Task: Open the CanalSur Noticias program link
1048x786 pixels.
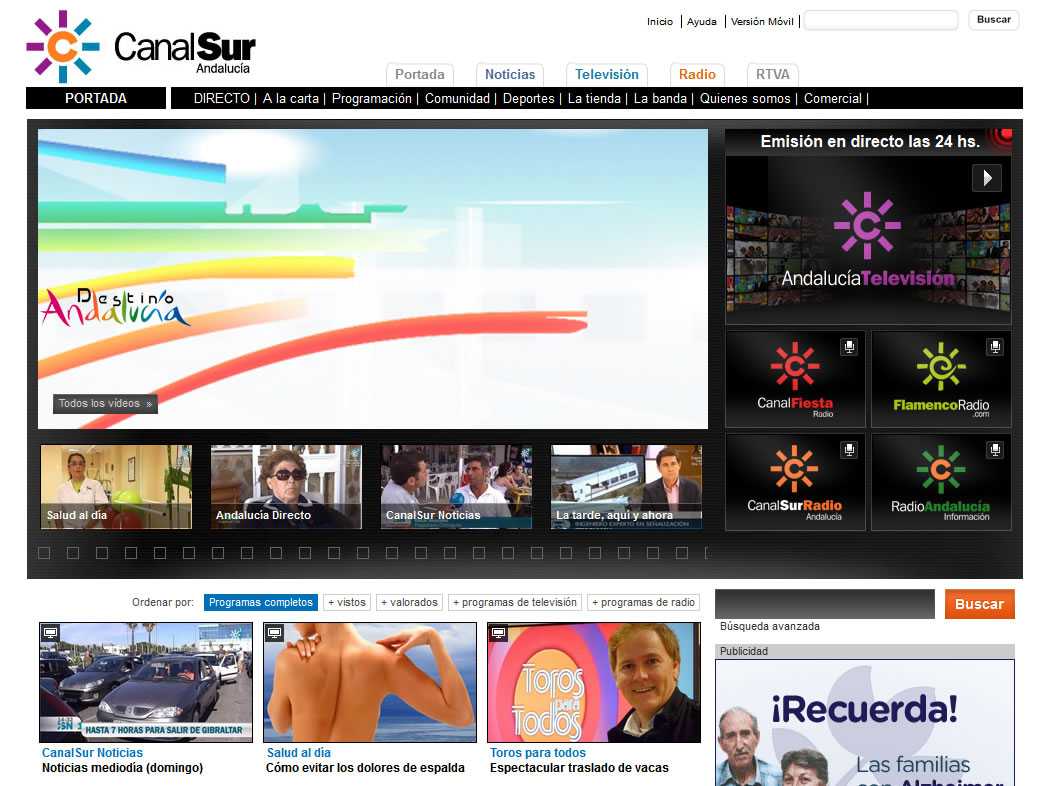Action: [92, 753]
